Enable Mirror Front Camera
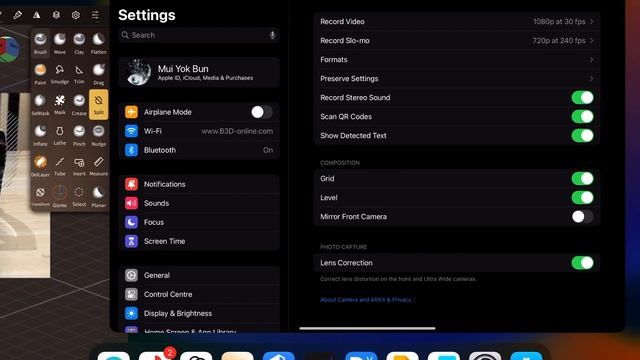 click(582, 217)
